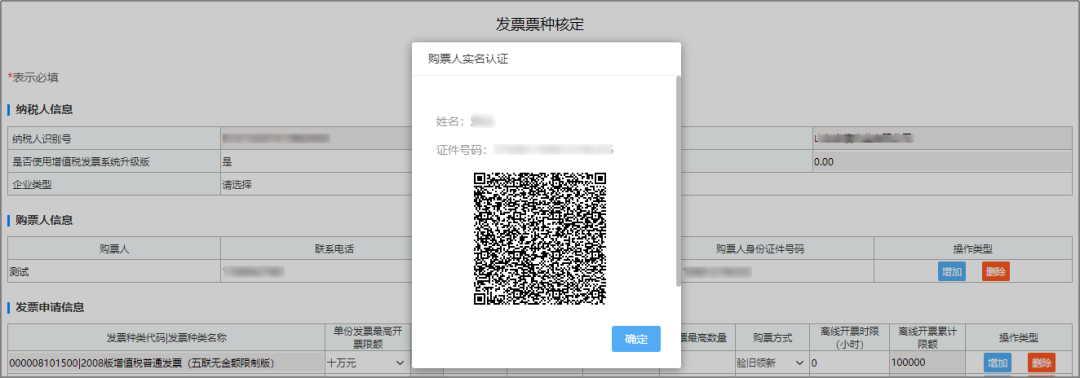Click the 纳税人识别号 label cell

point(114,139)
